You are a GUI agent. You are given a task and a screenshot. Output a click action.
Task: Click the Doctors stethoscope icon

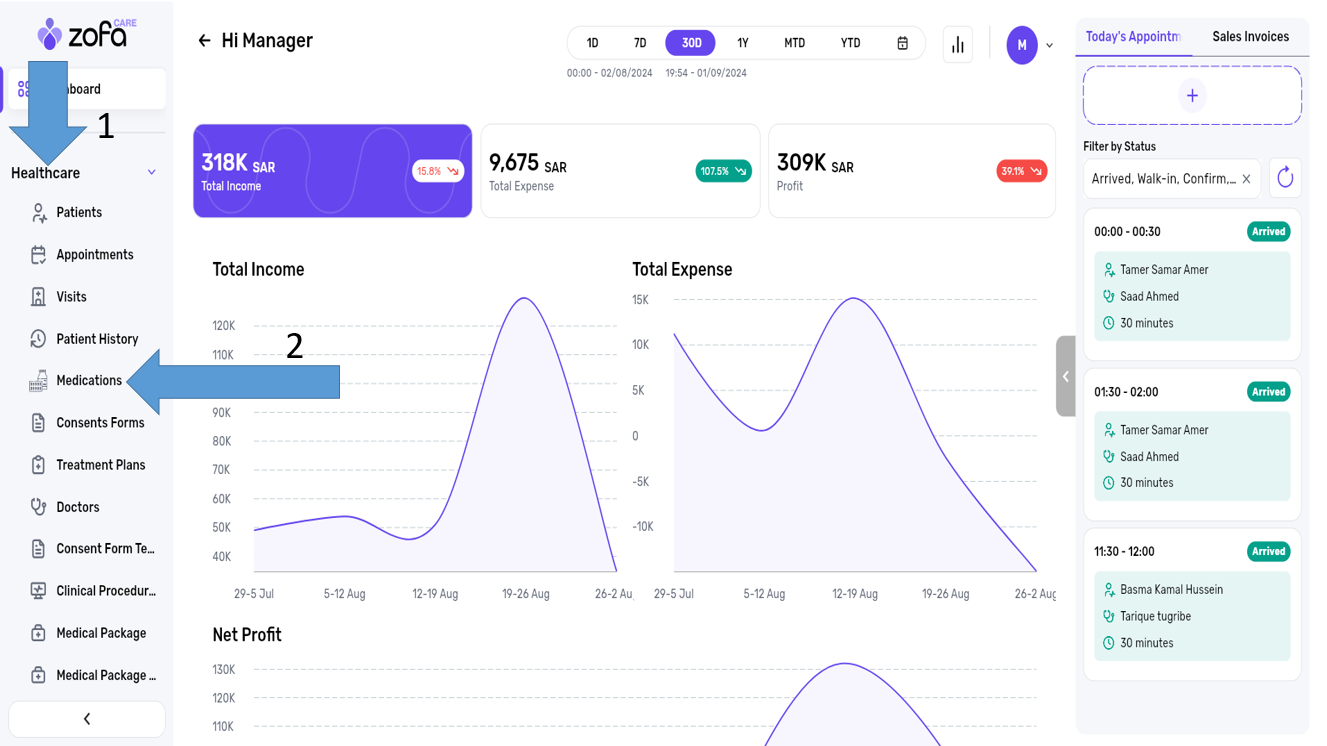pos(38,507)
